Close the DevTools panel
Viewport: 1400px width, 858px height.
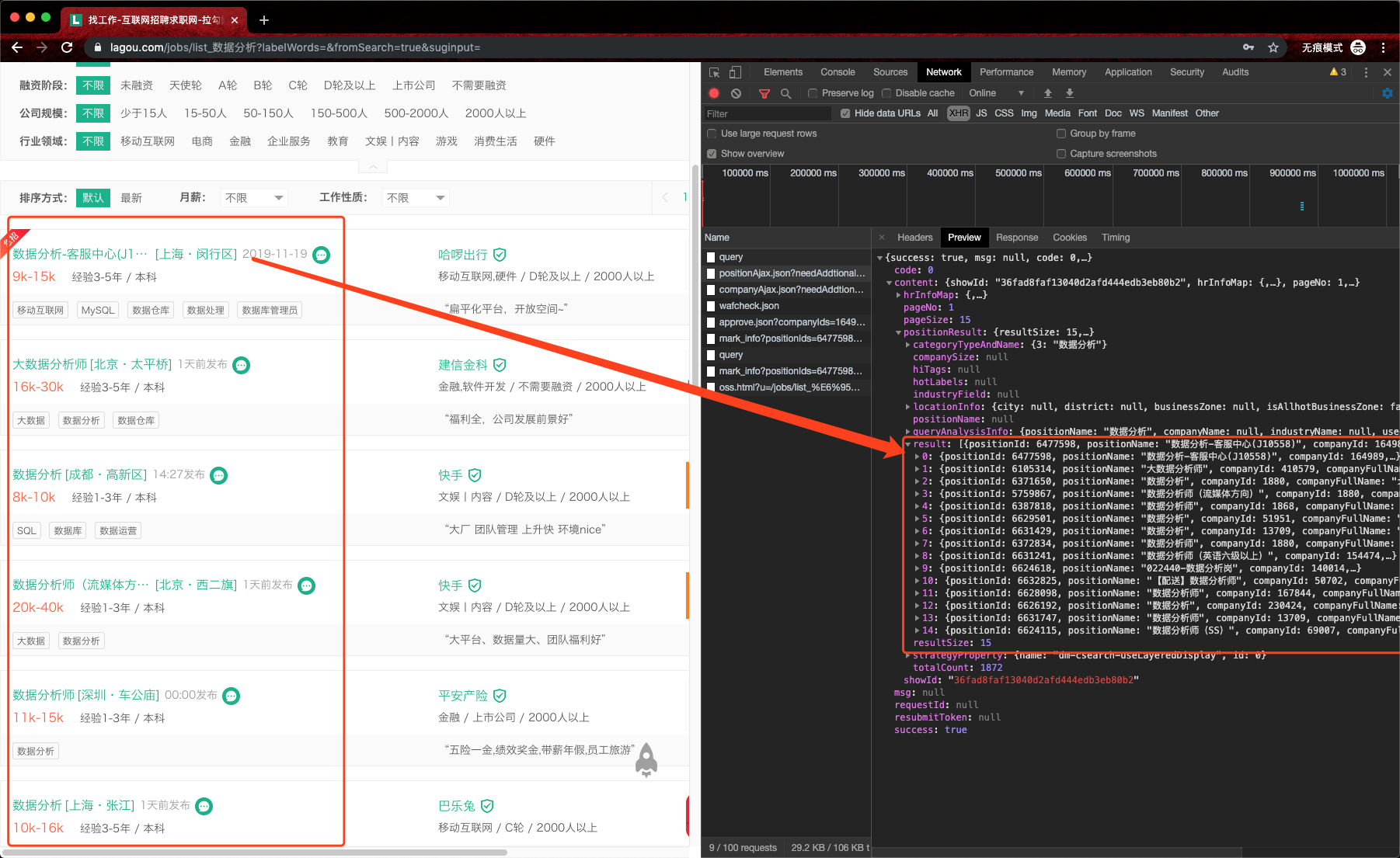[1388, 72]
